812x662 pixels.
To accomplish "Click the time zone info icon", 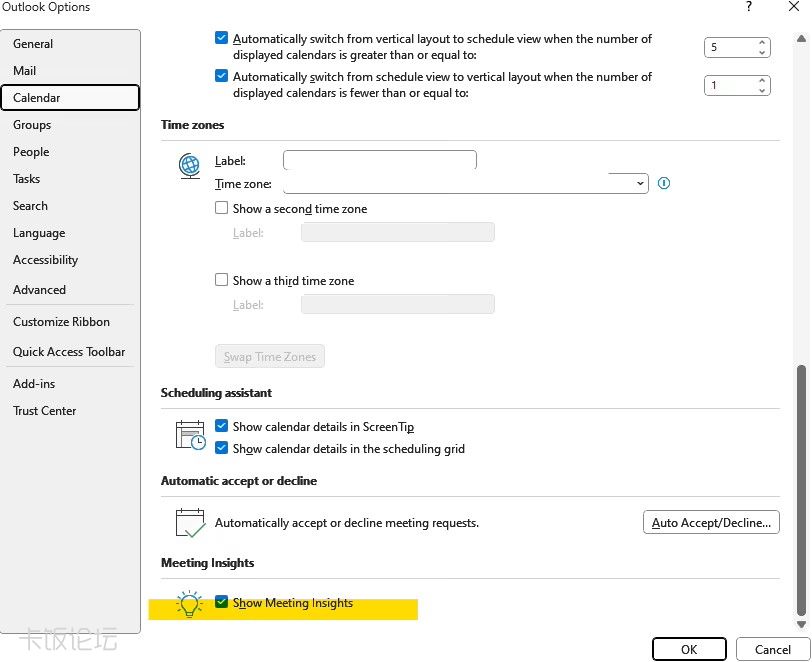I will pyautogui.click(x=663, y=183).
